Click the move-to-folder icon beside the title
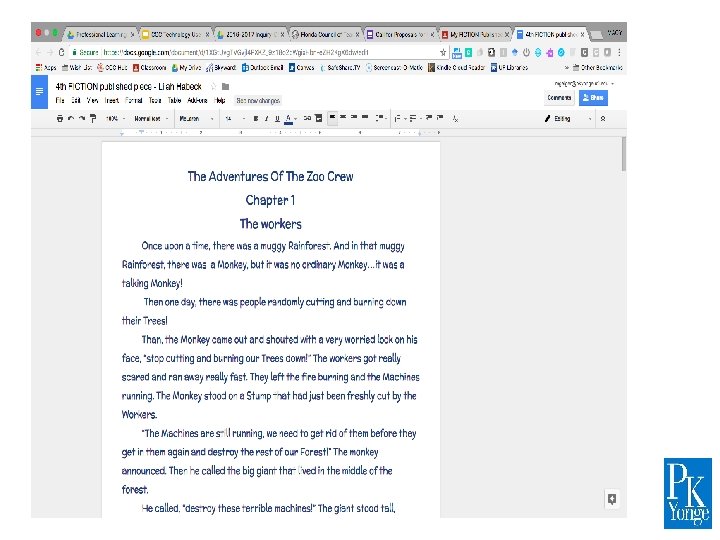720x540 pixels. (225, 86)
